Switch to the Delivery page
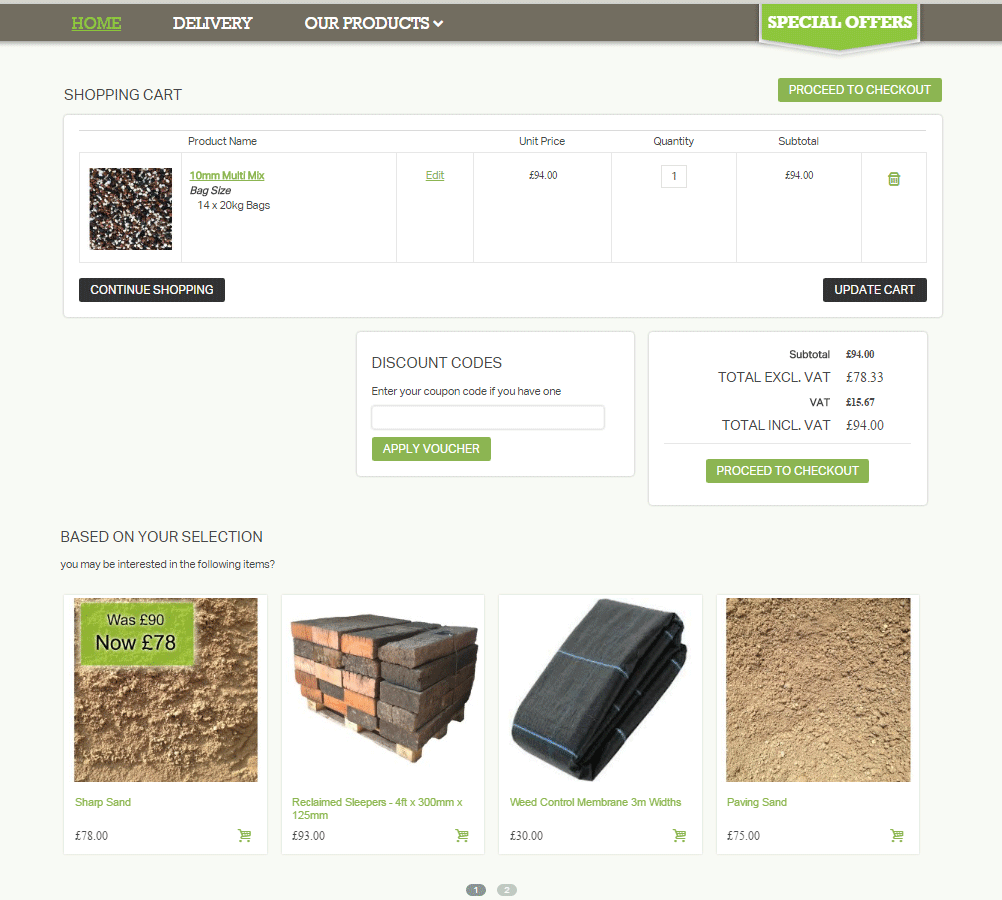Image resolution: width=1002 pixels, height=900 pixels. point(212,22)
